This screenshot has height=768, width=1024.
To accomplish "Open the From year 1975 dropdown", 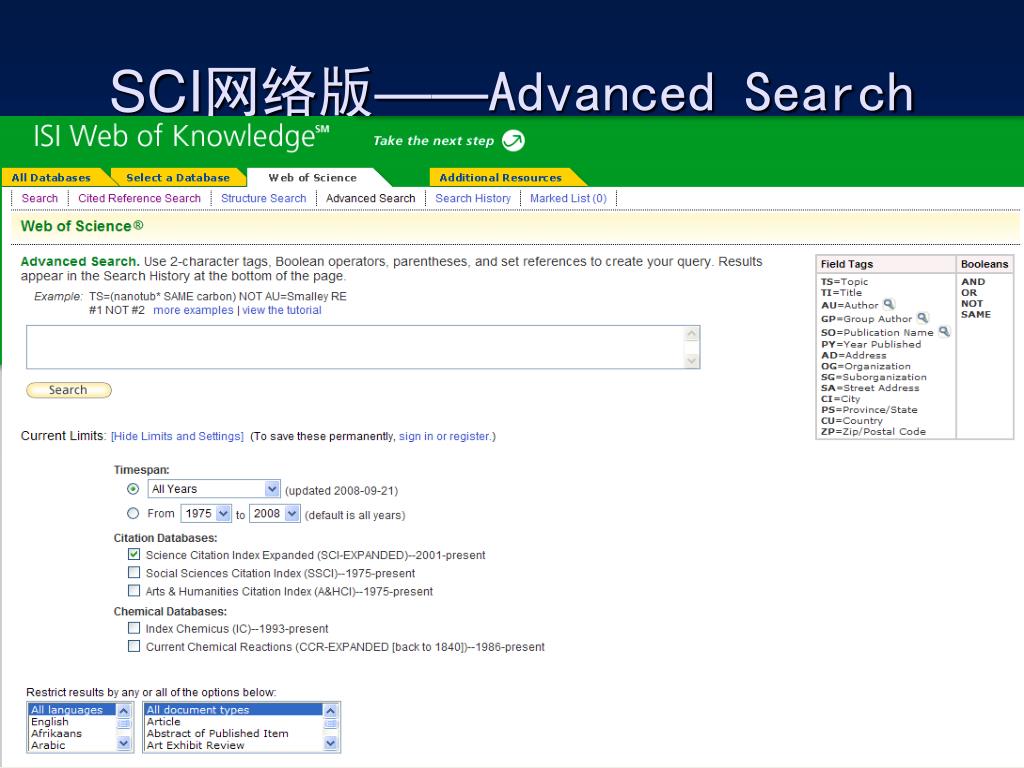I will click(206, 513).
